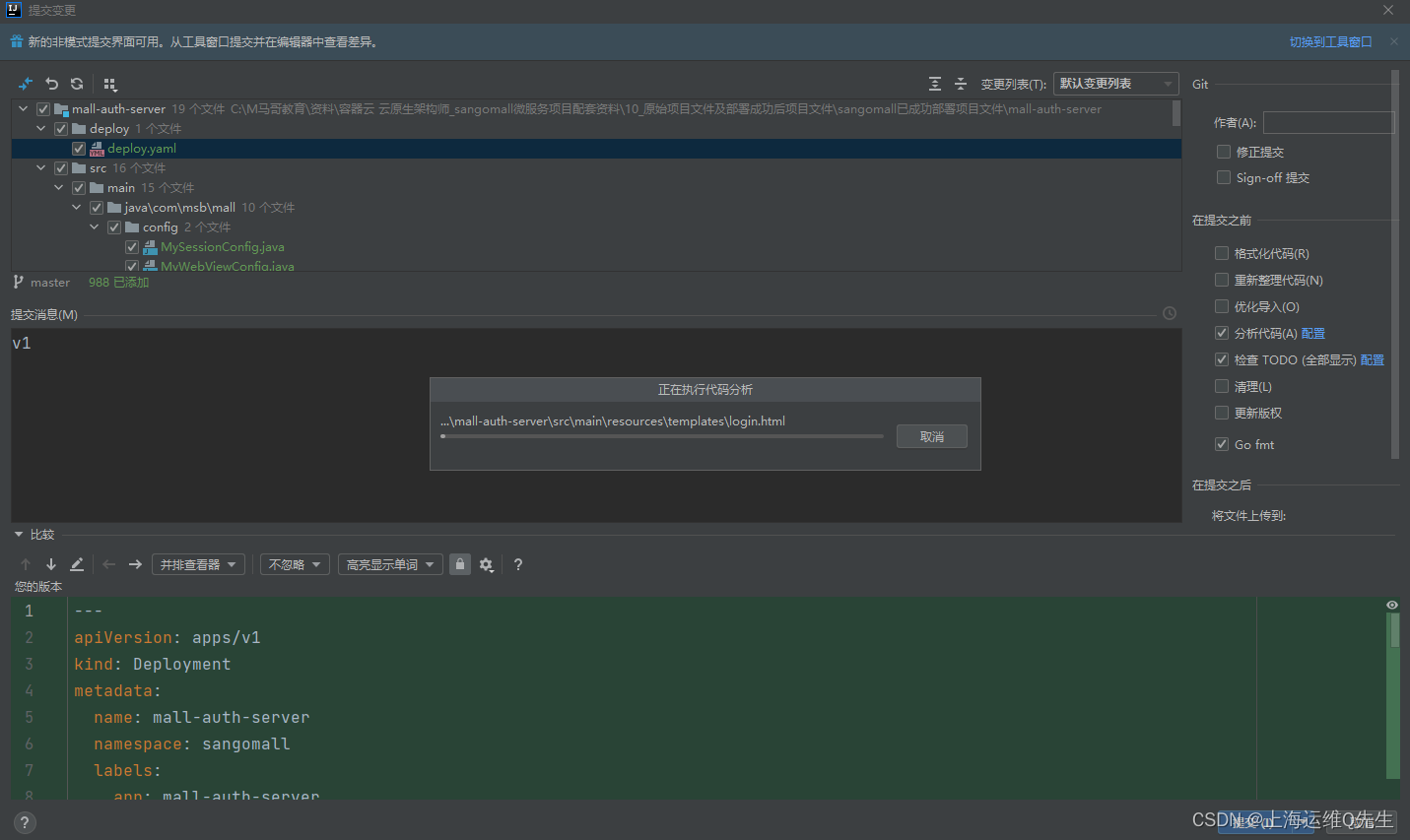1410x840 pixels.
Task: Click the eye icon in diff editor
Action: (1392, 605)
